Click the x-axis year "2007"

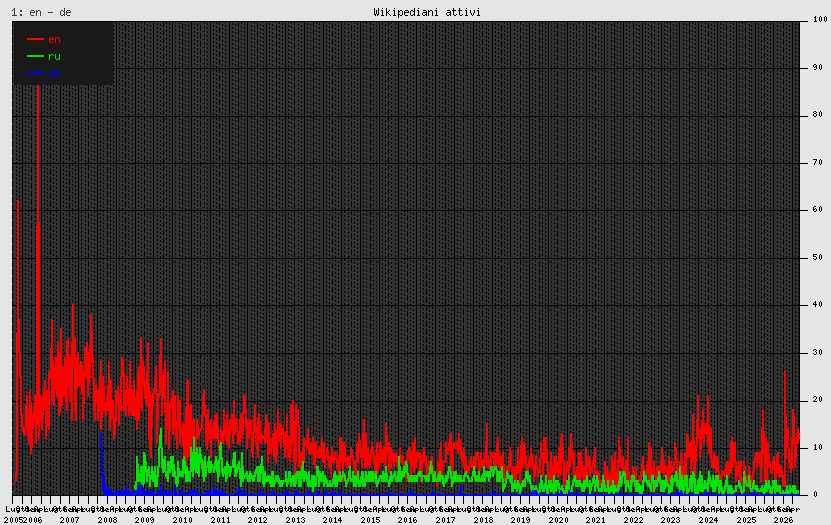(70, 520)
